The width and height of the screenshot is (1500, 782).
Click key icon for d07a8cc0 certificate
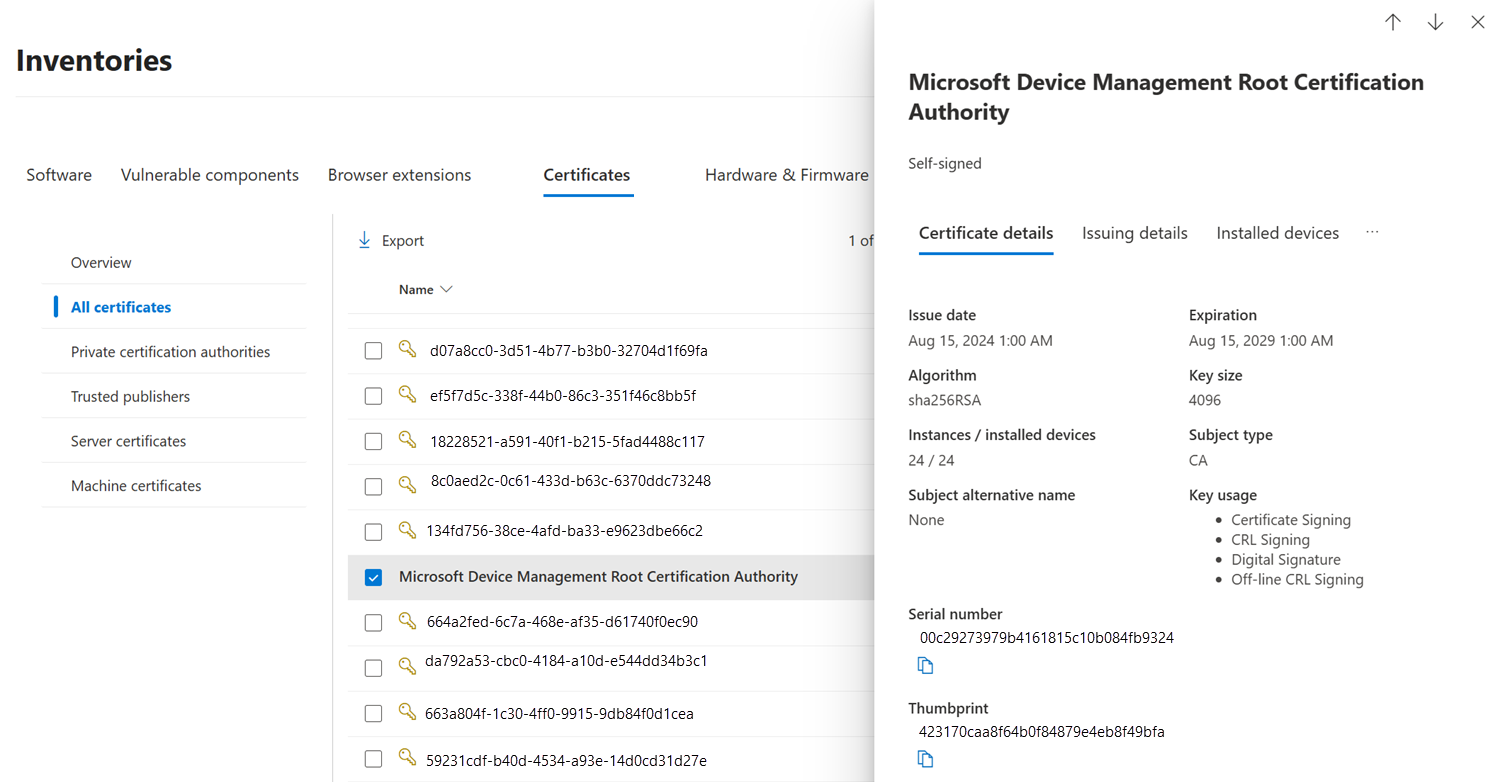coord(407,349)
